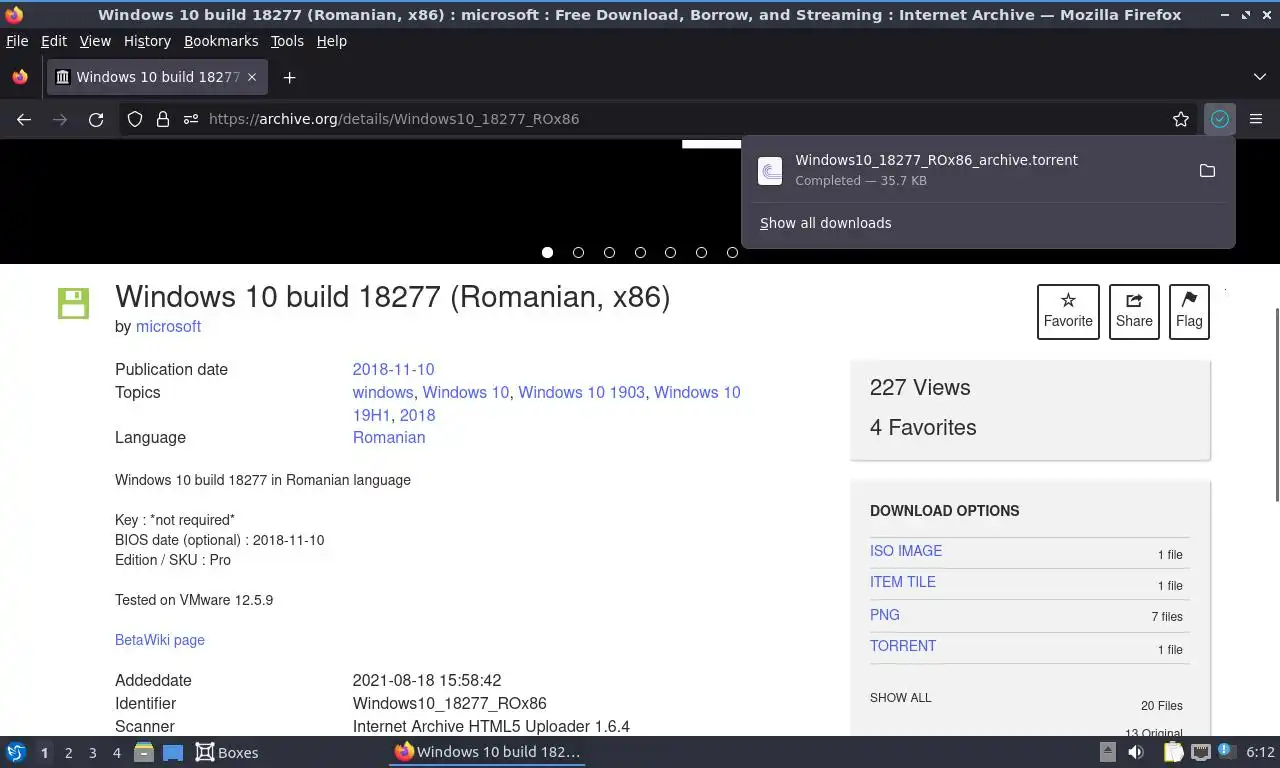Select the third carousel dot
This screenshot has width=1280, height=768.
tap(609, 252)
